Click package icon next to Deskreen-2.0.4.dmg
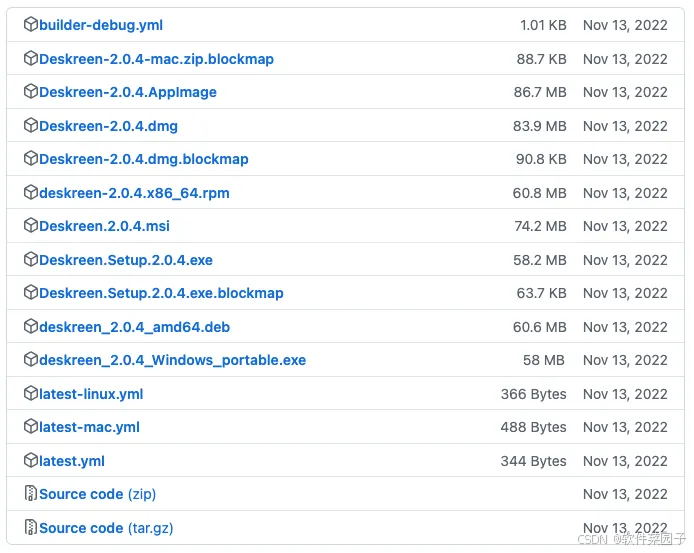 pos(31,125)
